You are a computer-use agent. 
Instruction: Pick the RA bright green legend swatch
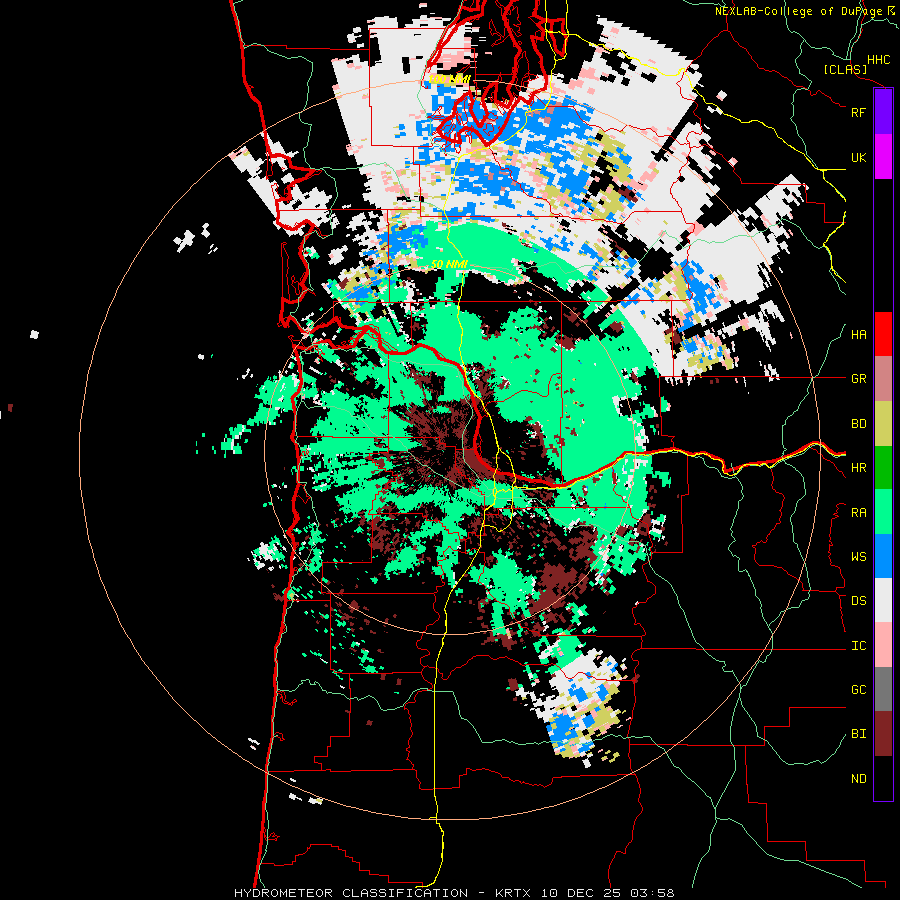[x=883, y=512]
